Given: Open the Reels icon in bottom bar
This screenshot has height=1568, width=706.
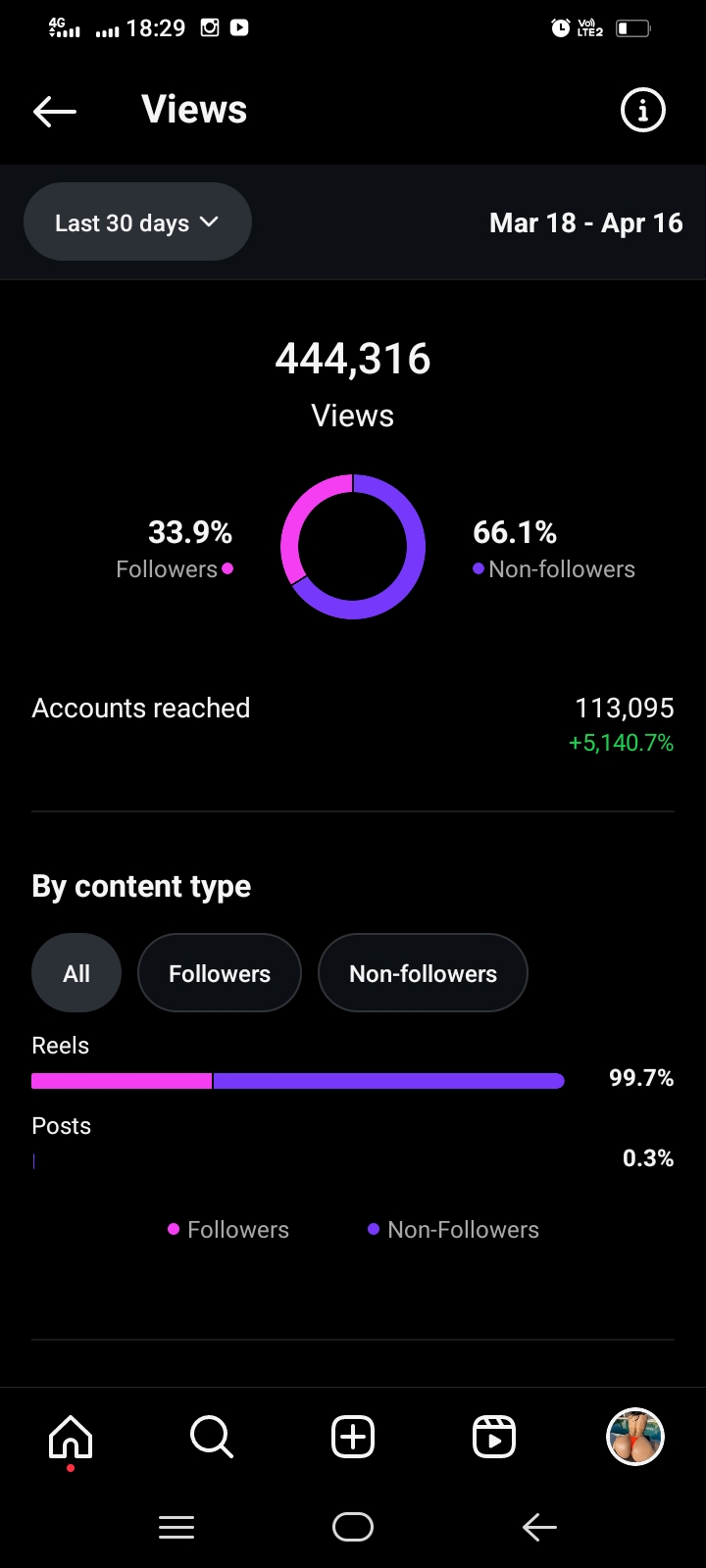Looking at the screenshot, I should tap(494, 1438).
